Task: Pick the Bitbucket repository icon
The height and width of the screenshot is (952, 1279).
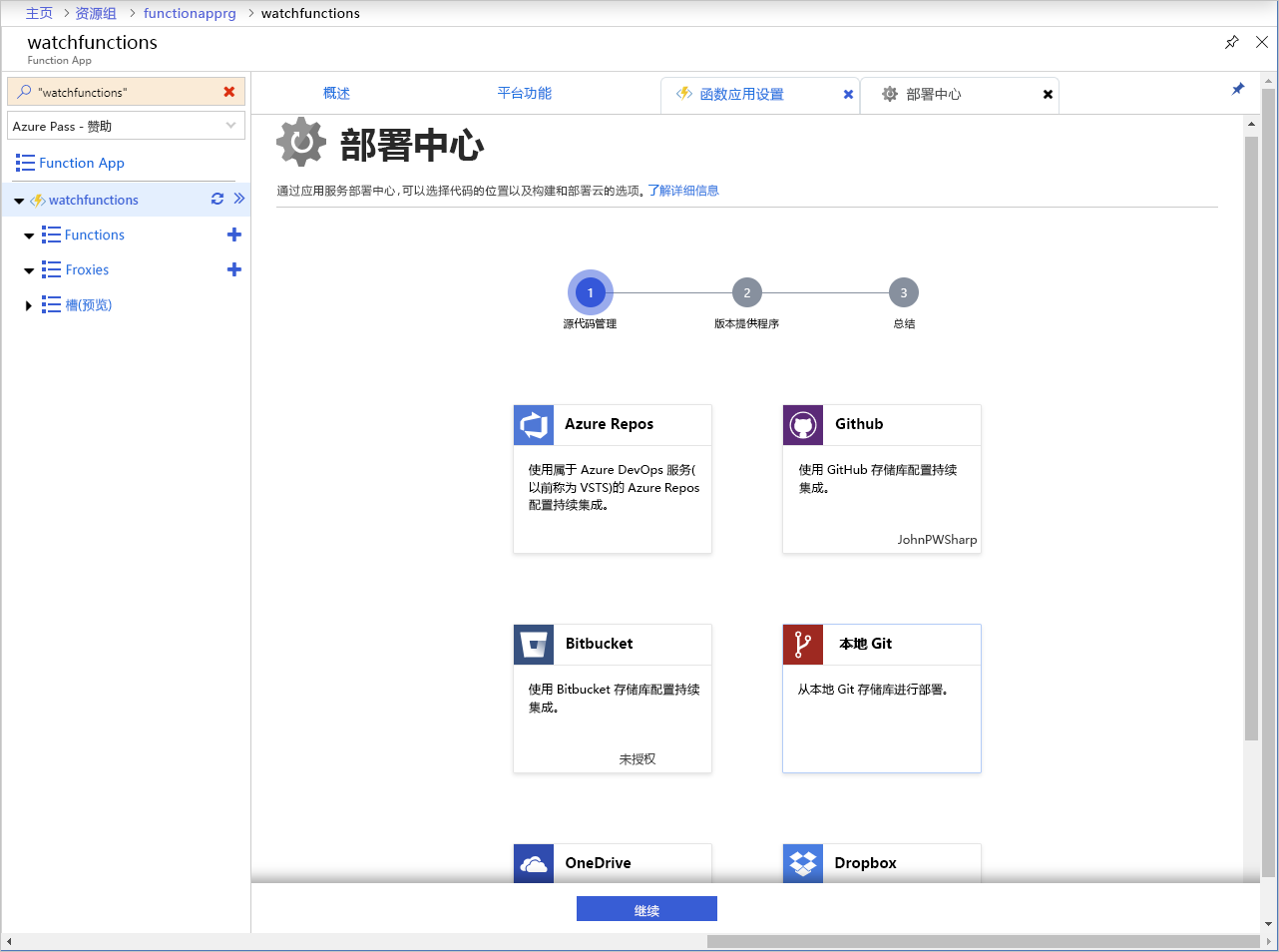Action: tap(534, 645)
